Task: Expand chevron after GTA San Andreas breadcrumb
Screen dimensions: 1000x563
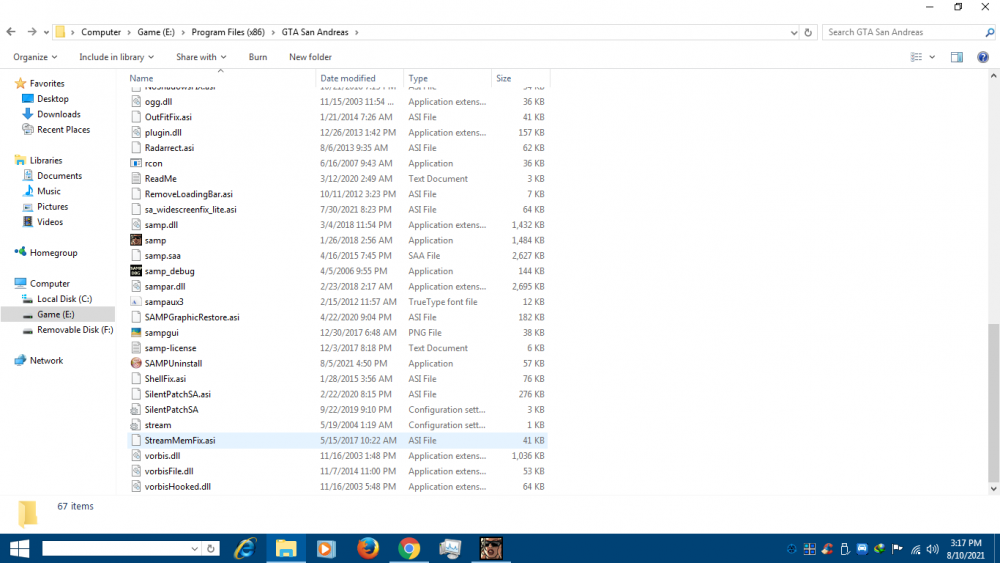Action: (357, 32)
